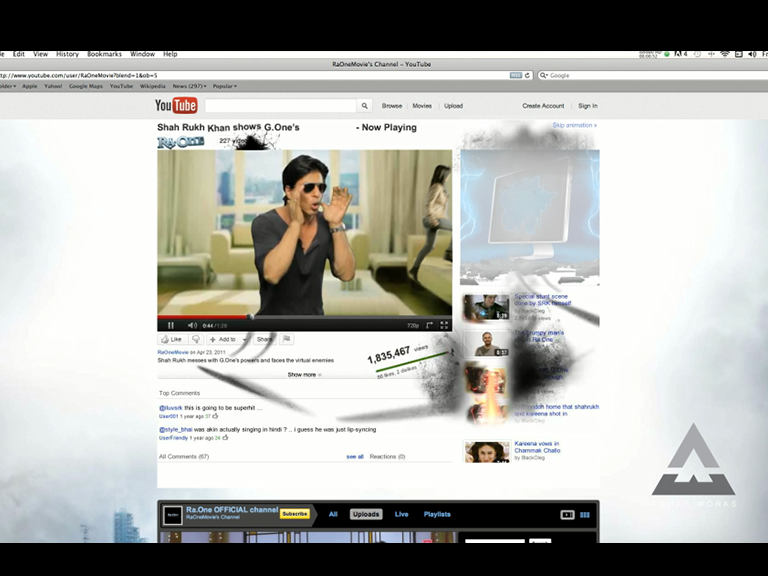Click the green status dot in the menu bar
The image size is (768, 576).
[667, 54]
